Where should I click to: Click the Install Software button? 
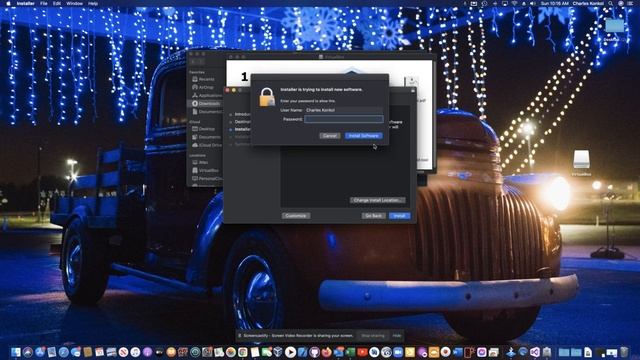point(363,136)
